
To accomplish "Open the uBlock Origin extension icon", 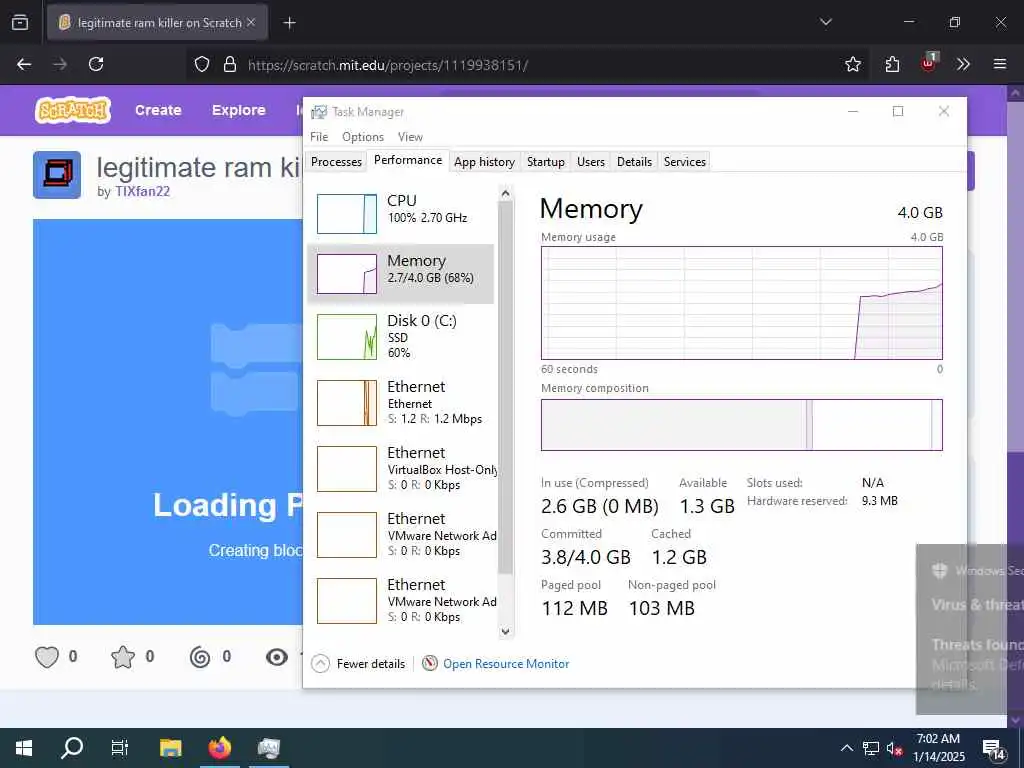I will pos(929,63).
